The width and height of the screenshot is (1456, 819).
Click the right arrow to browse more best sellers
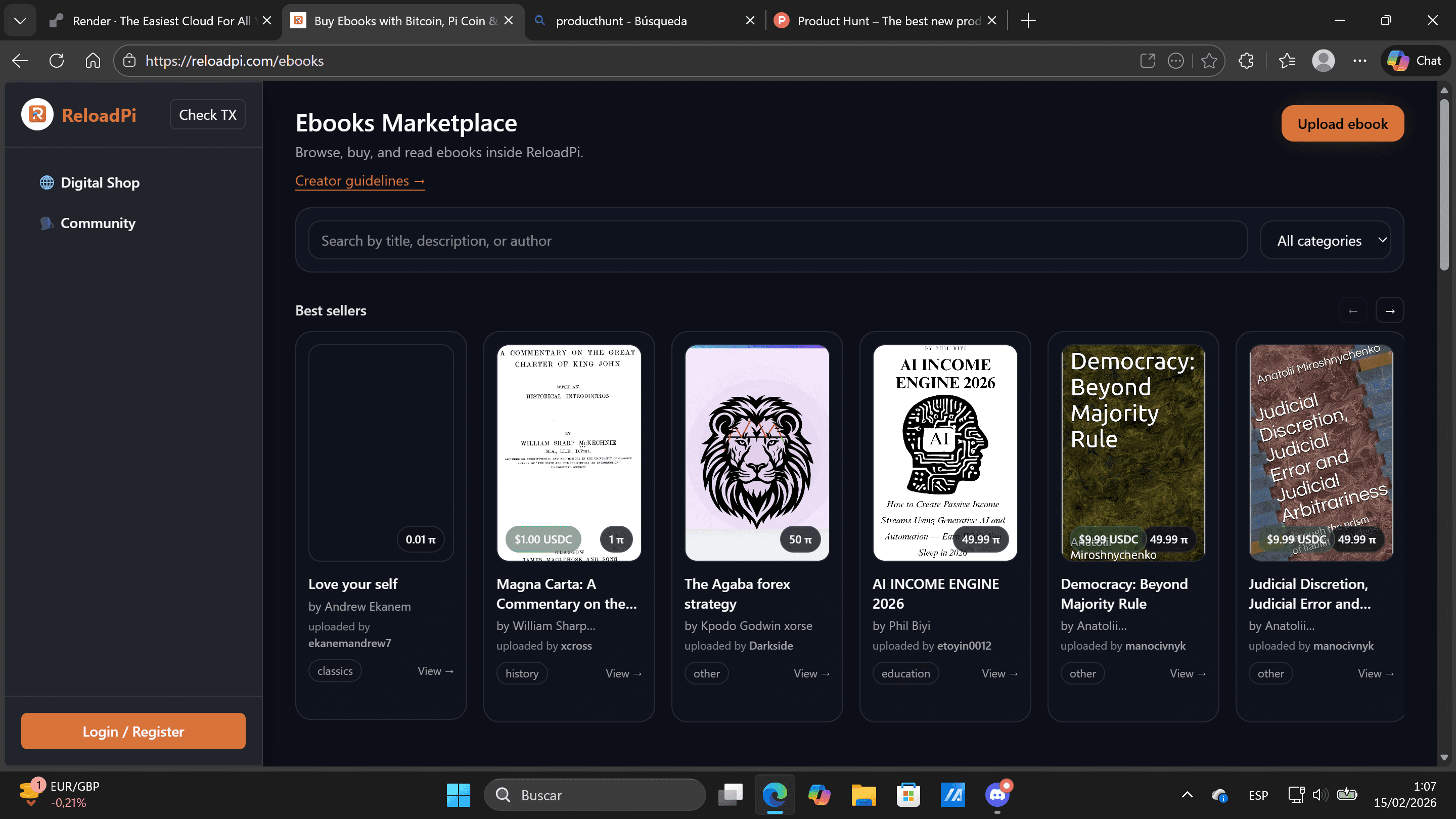1390,310
